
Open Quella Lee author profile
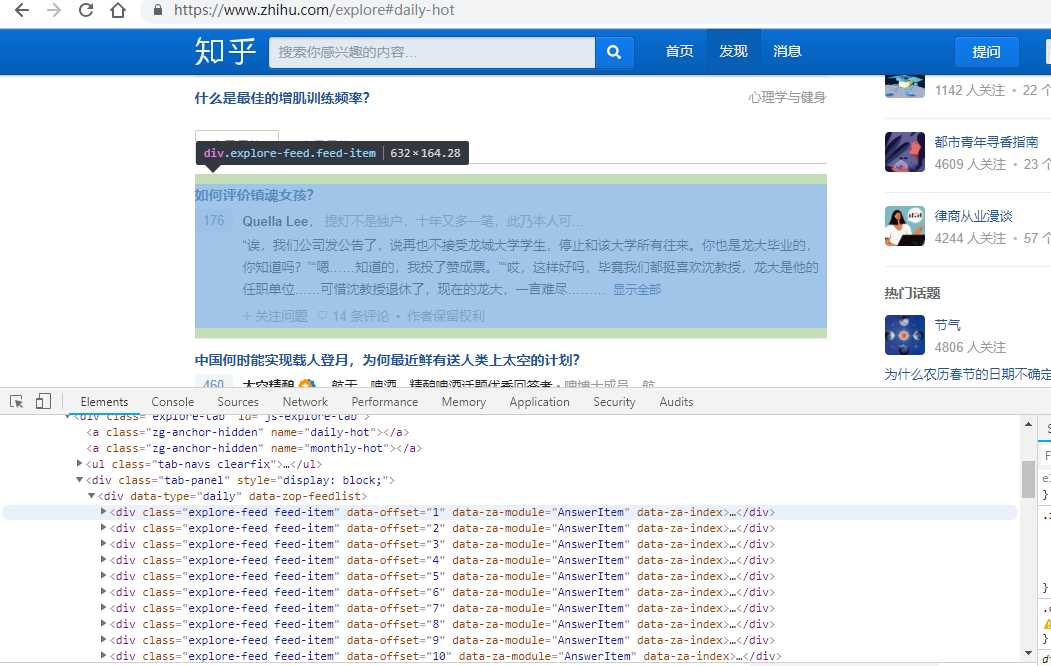tap(275, 221)
